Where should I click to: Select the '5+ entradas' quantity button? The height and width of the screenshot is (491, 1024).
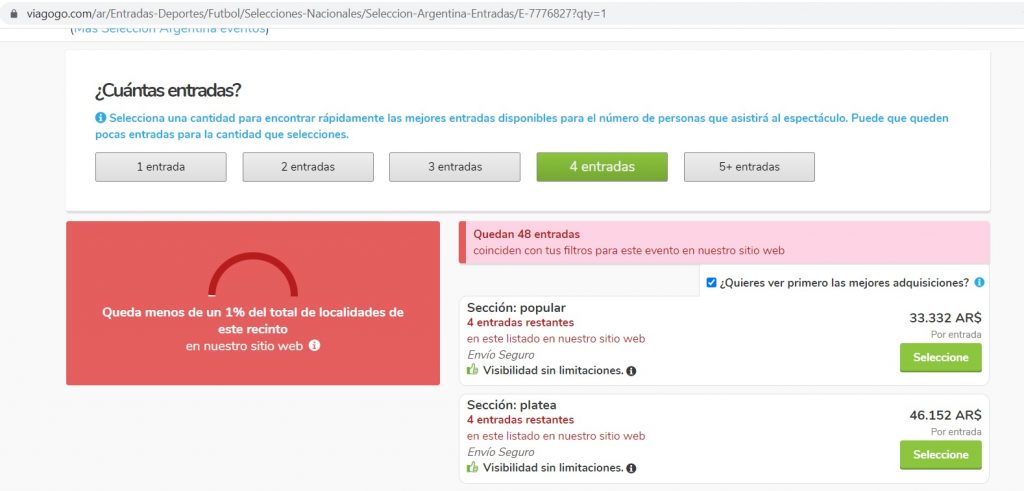click(x=748, y=167)
